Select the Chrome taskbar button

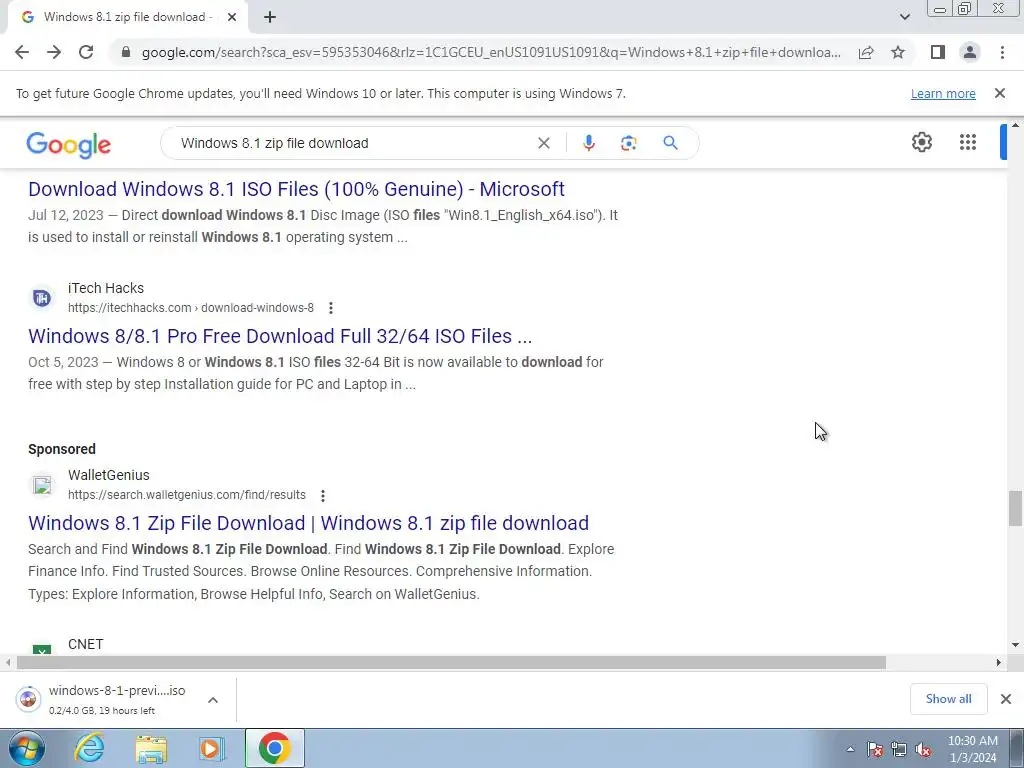275,748
